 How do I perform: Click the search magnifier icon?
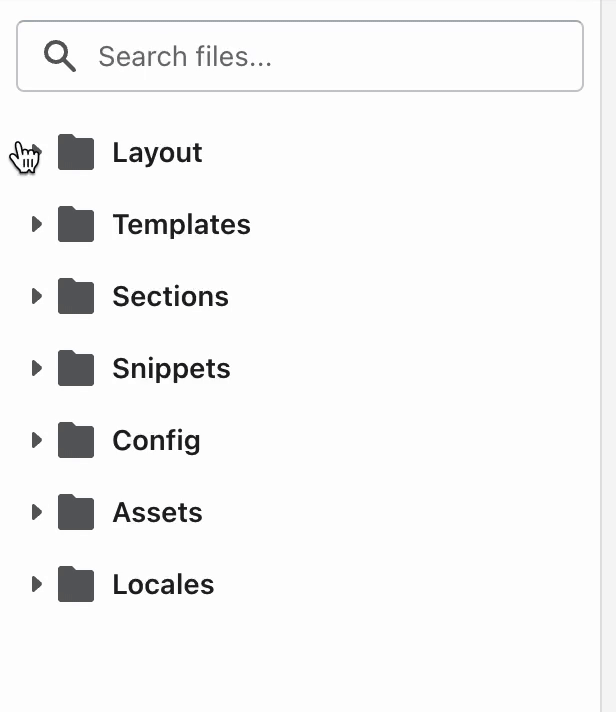tap(60, 57)
